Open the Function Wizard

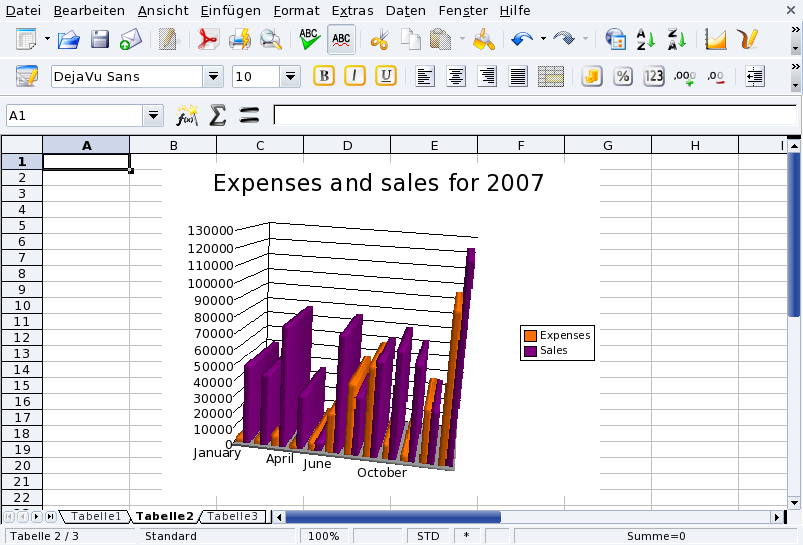(x=187, y=116)
